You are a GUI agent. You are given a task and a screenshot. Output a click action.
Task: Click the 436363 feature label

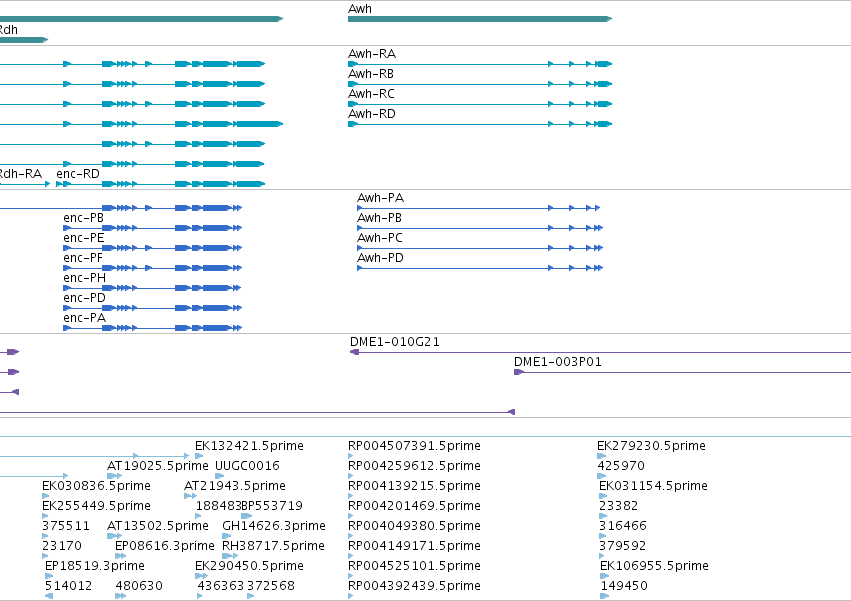[x=221, y=587]
